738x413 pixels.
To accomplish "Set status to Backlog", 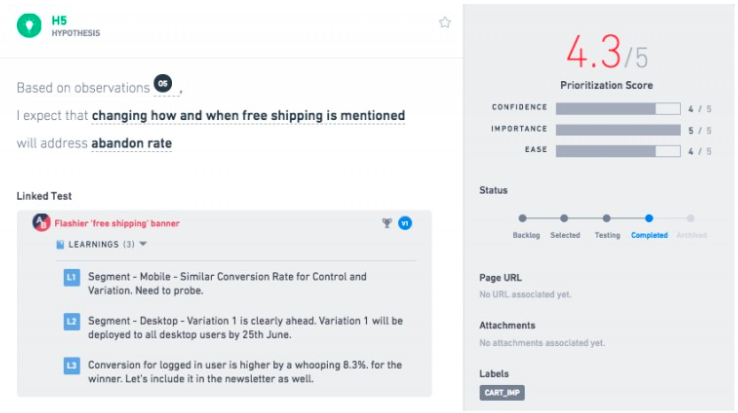I will [x=522, y=218].
